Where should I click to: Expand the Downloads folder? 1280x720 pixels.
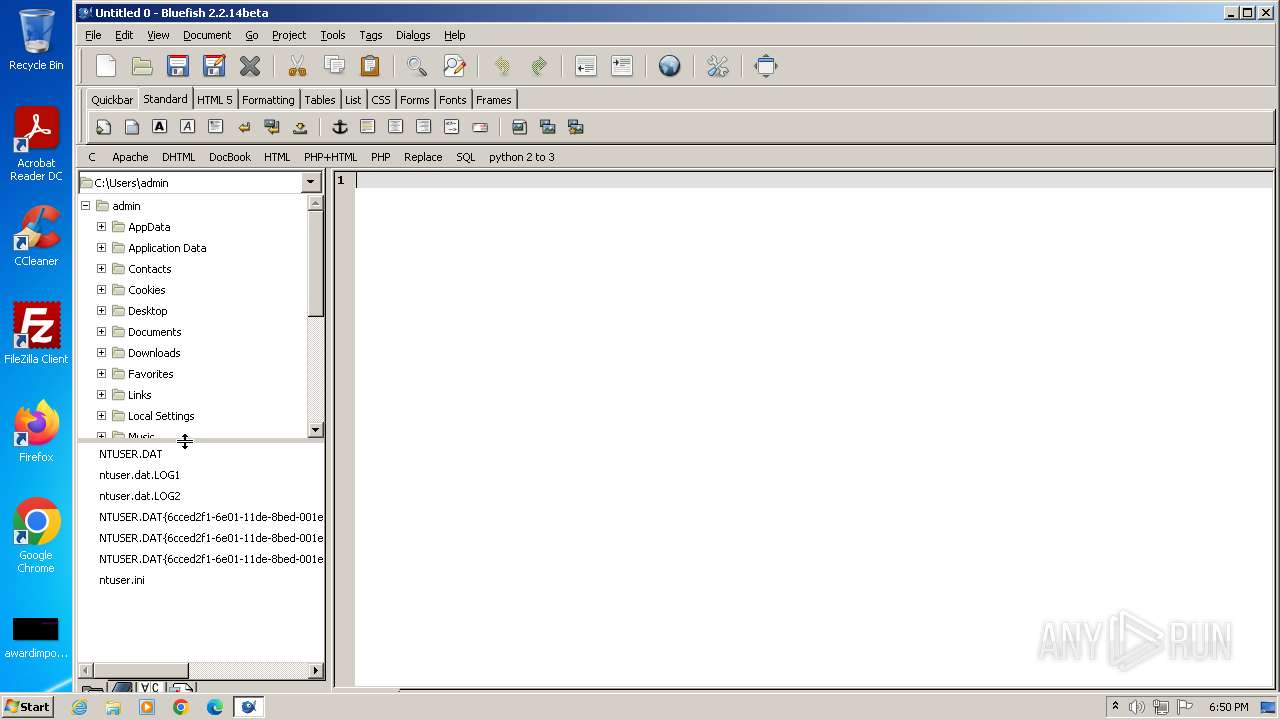click(x=101, y=353)
